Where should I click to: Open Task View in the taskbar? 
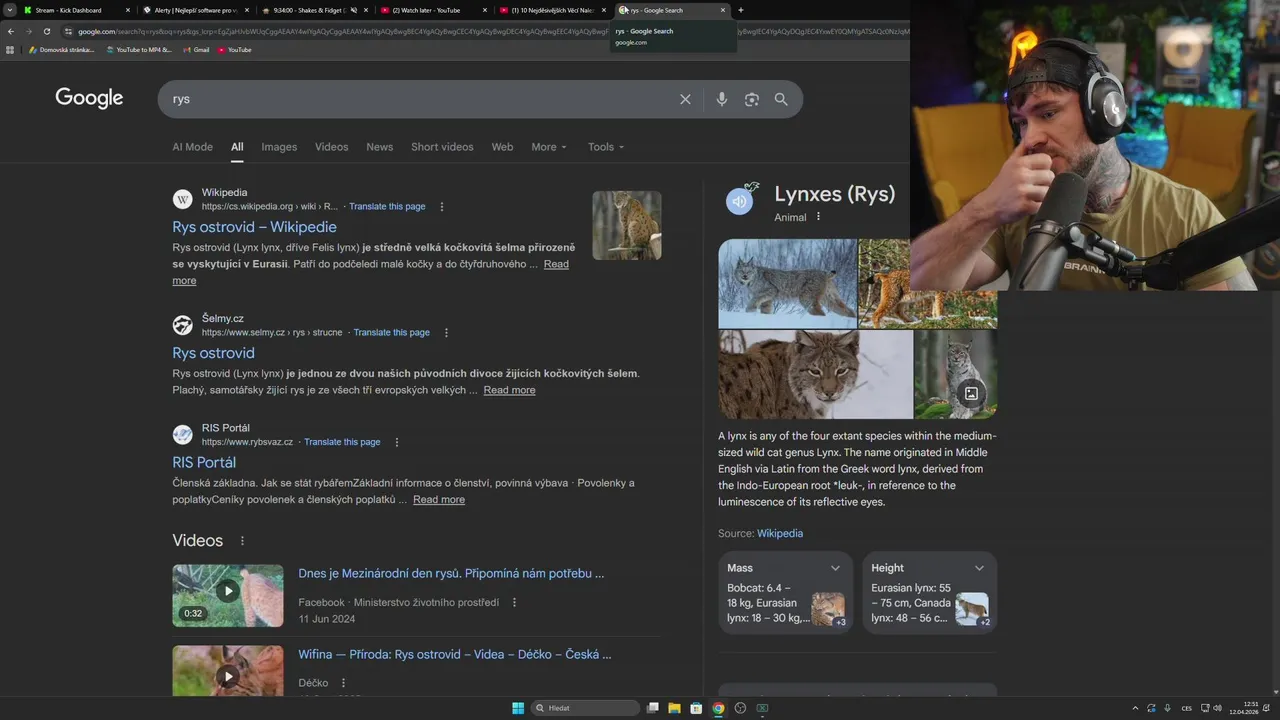click(x=652, y=708)
